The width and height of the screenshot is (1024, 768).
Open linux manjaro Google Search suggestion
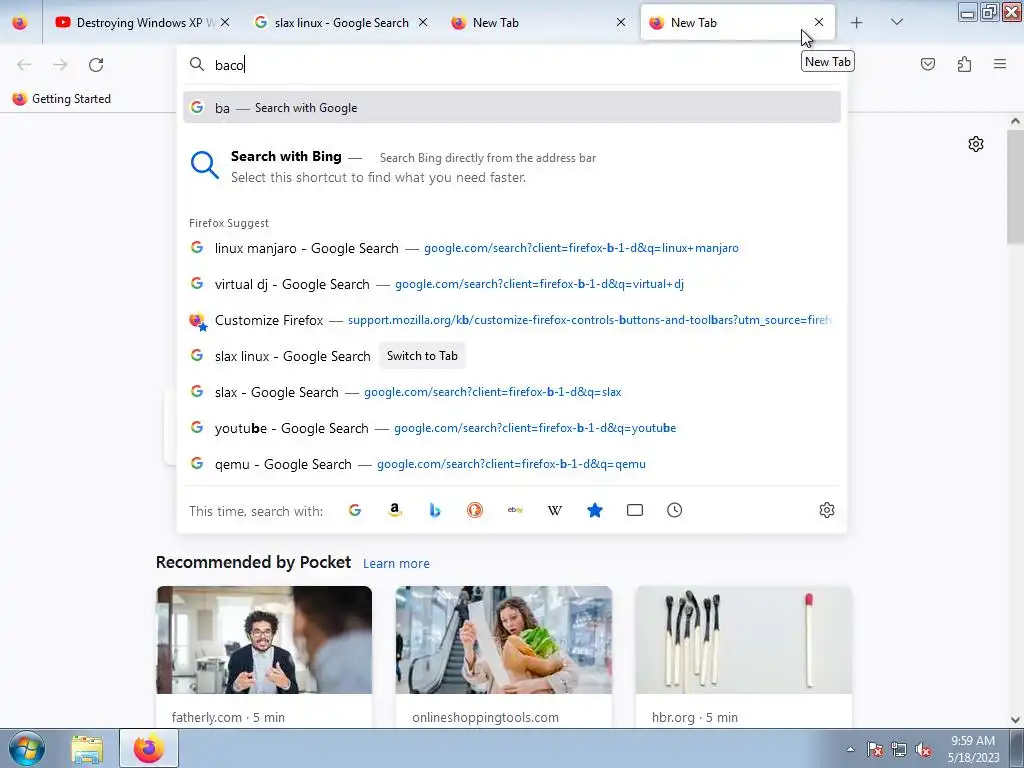coord(512,248)
